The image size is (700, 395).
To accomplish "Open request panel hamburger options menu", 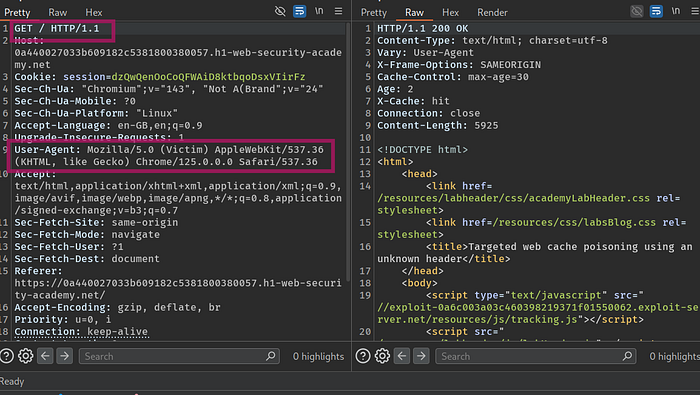I will tap(338, 11).
